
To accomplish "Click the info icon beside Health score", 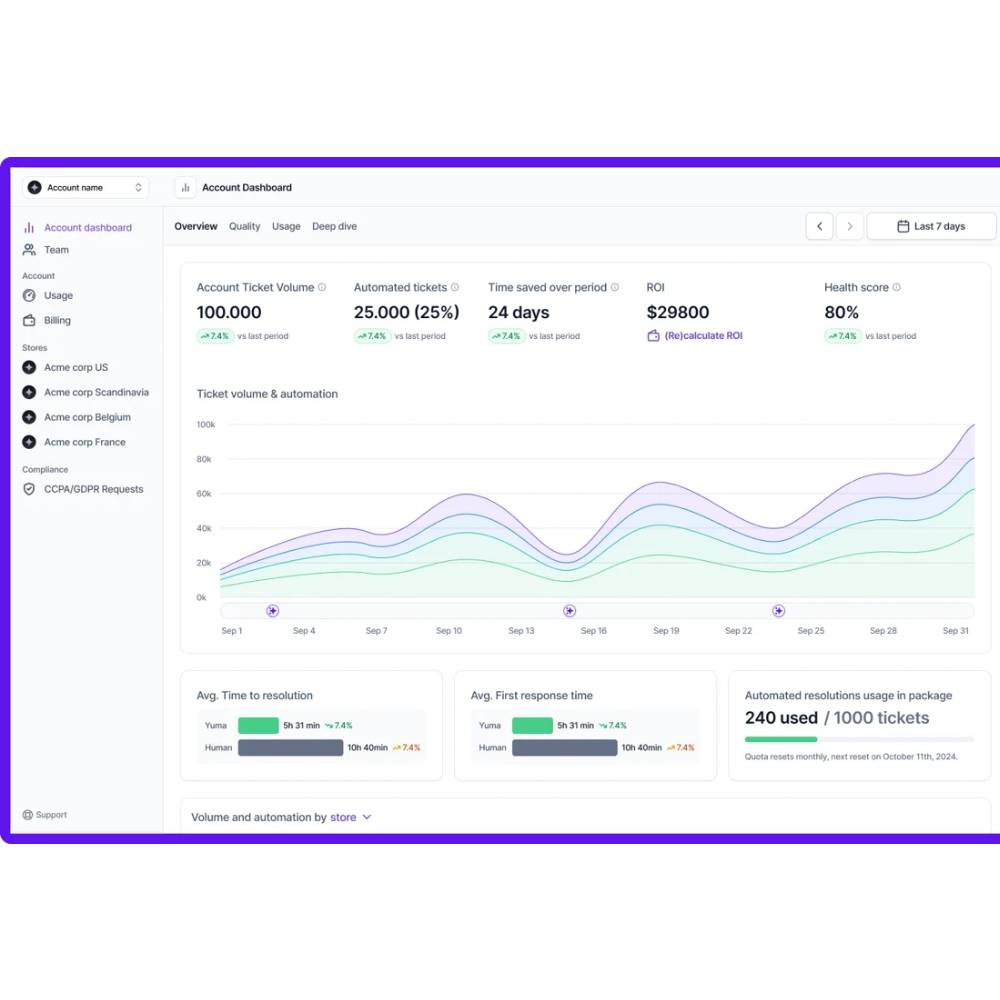I will pyautogui.click(x=896, y=288).
